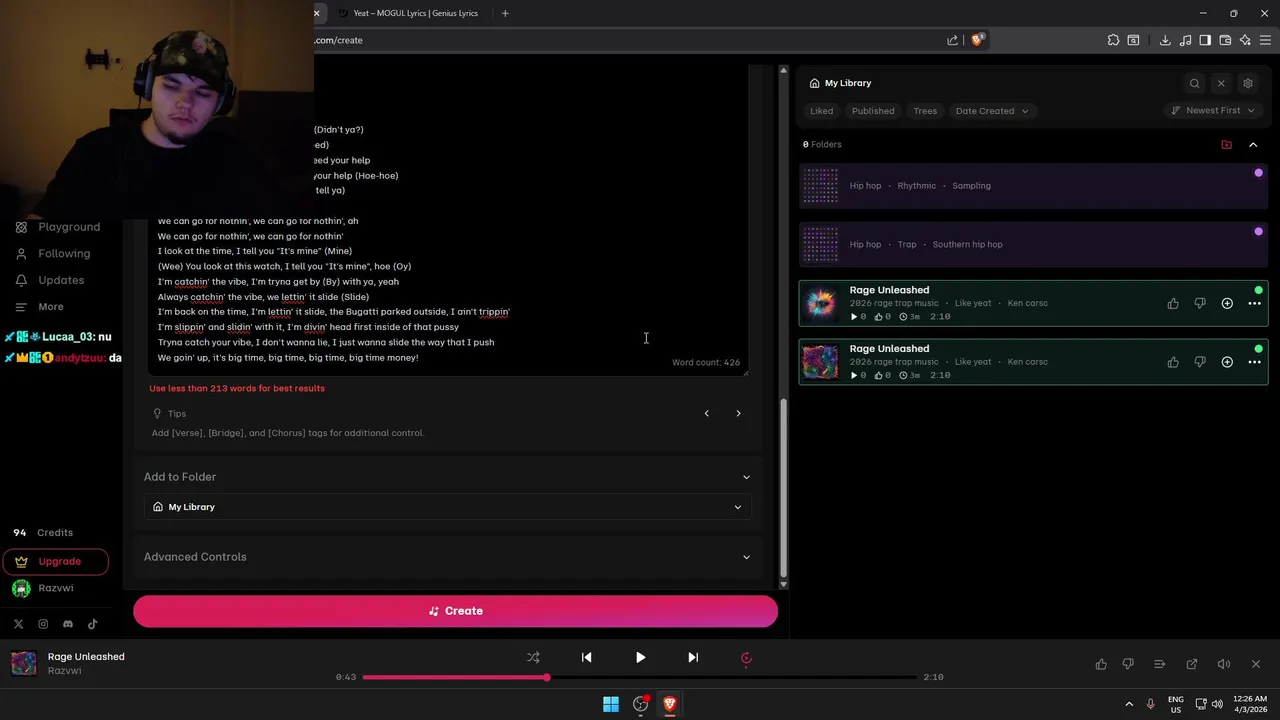
Task: Open My Library settings gear
Action: (1248, 83)
